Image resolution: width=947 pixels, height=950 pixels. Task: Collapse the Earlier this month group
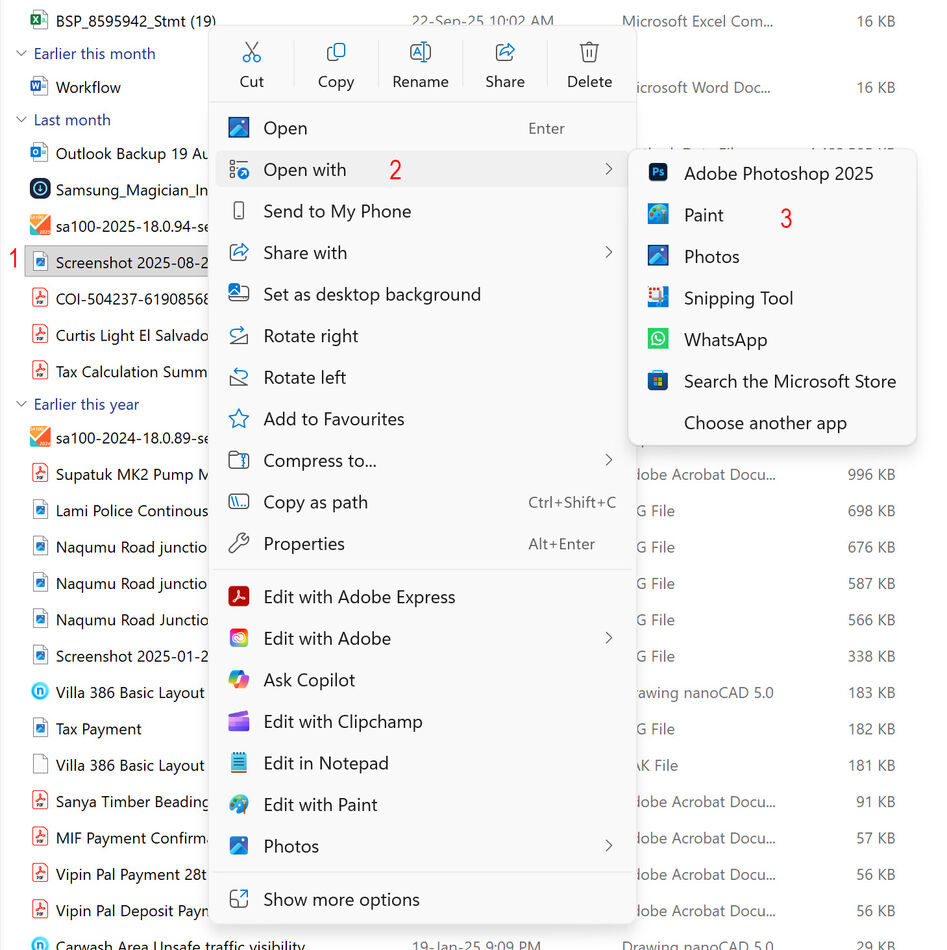coord(21,53)
